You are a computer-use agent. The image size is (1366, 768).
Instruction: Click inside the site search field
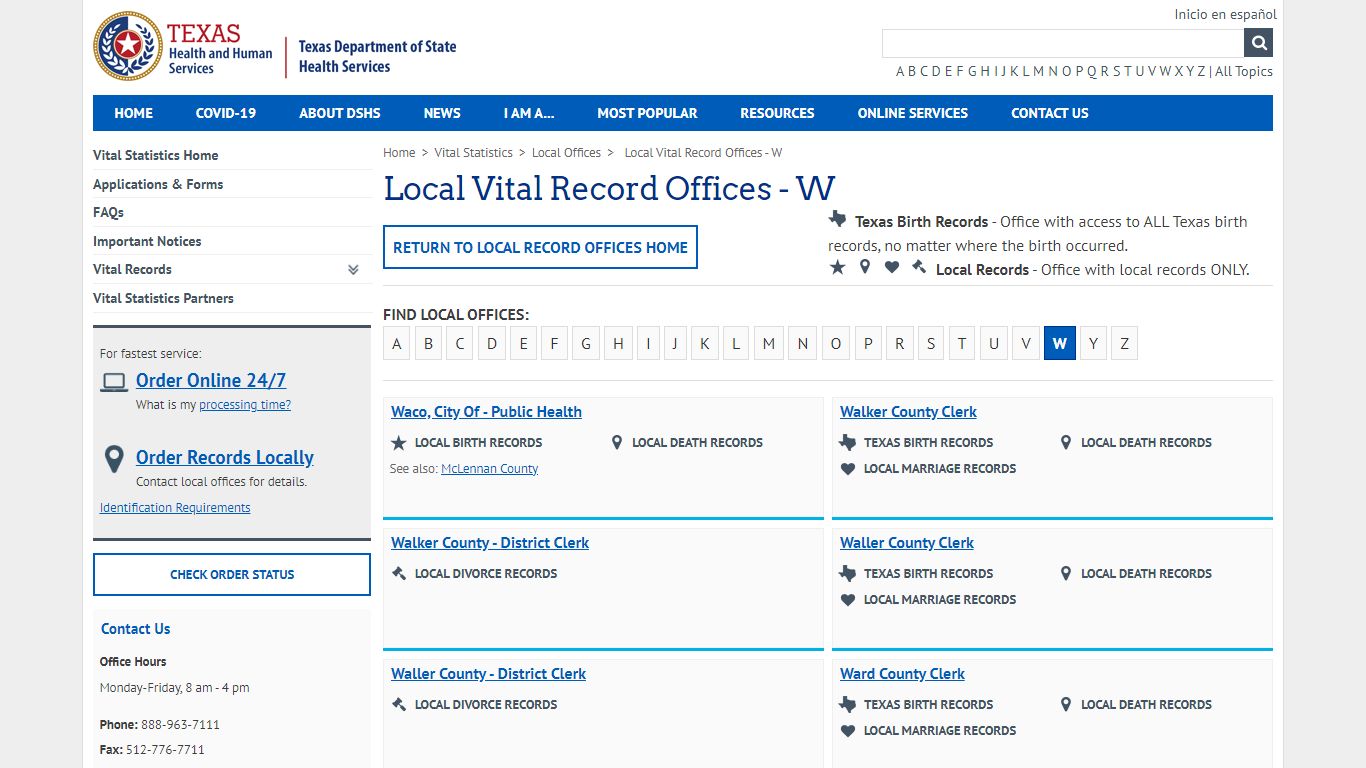(x=1062, y=43)
